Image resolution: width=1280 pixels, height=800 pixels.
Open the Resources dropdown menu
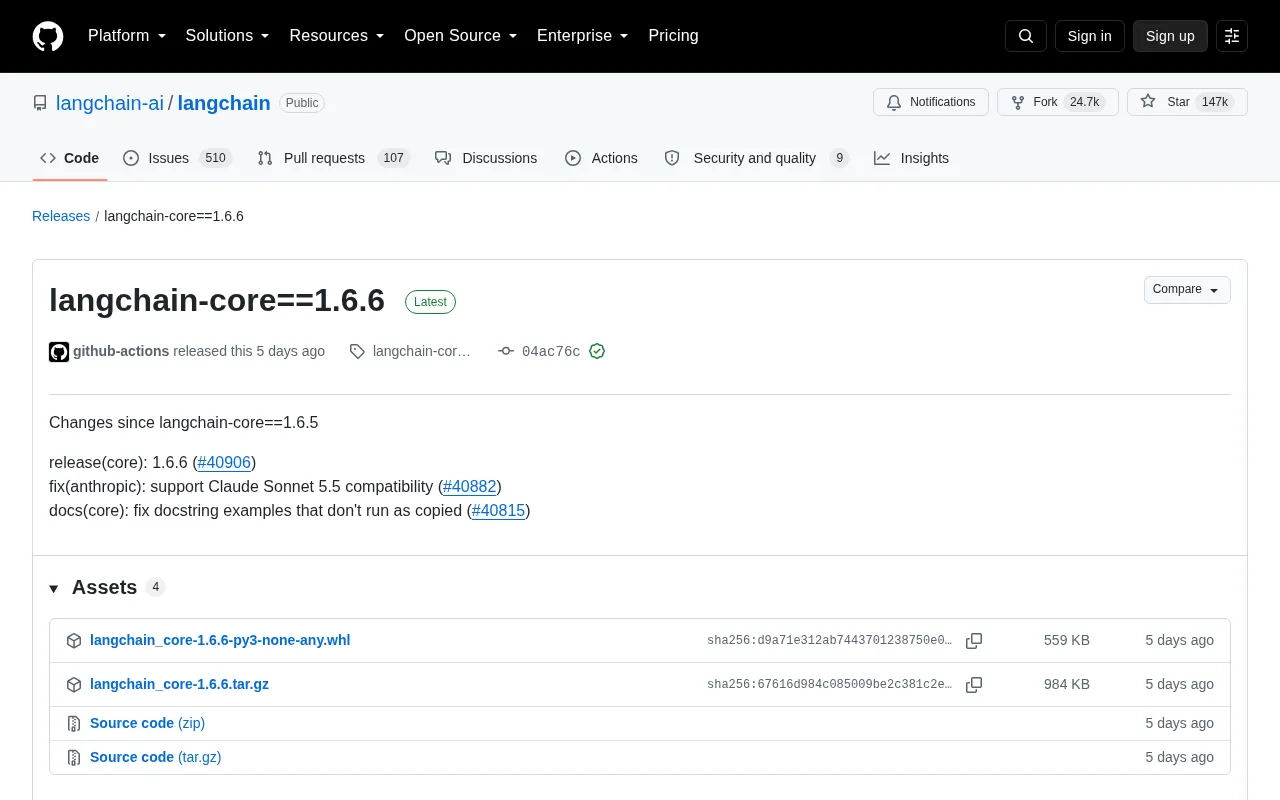pyautogui.click(x=337, y=36)
